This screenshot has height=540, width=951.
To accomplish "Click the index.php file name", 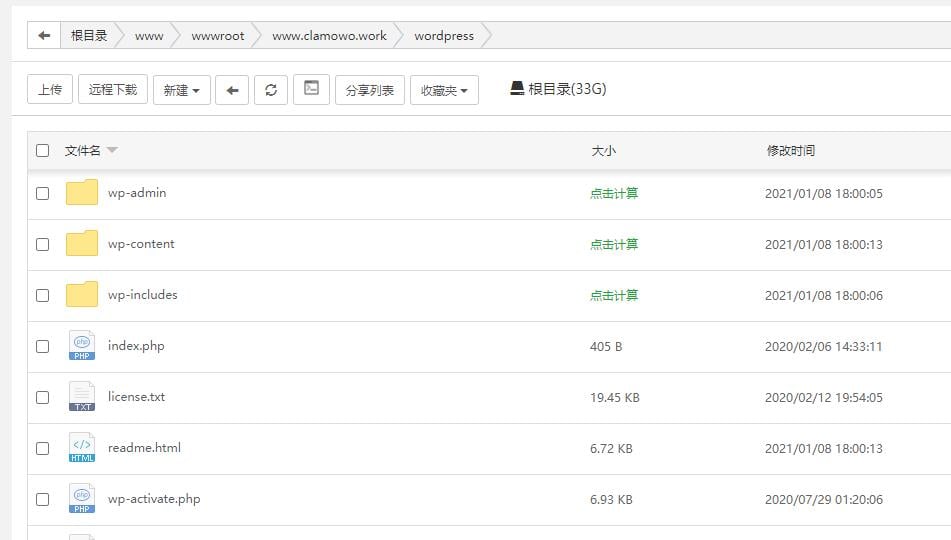I will pos(136,346).
